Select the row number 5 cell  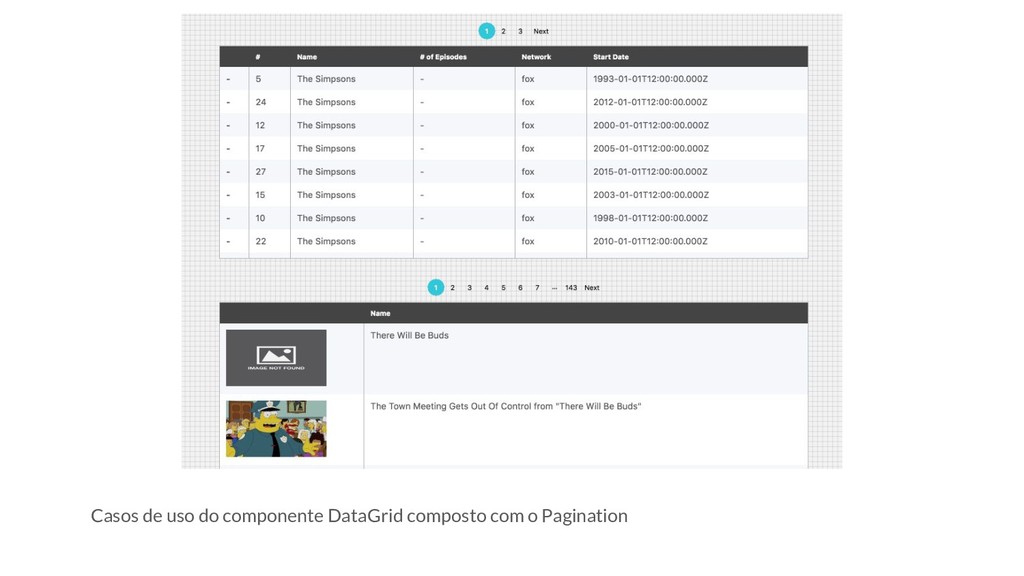[x=258, y=79]
